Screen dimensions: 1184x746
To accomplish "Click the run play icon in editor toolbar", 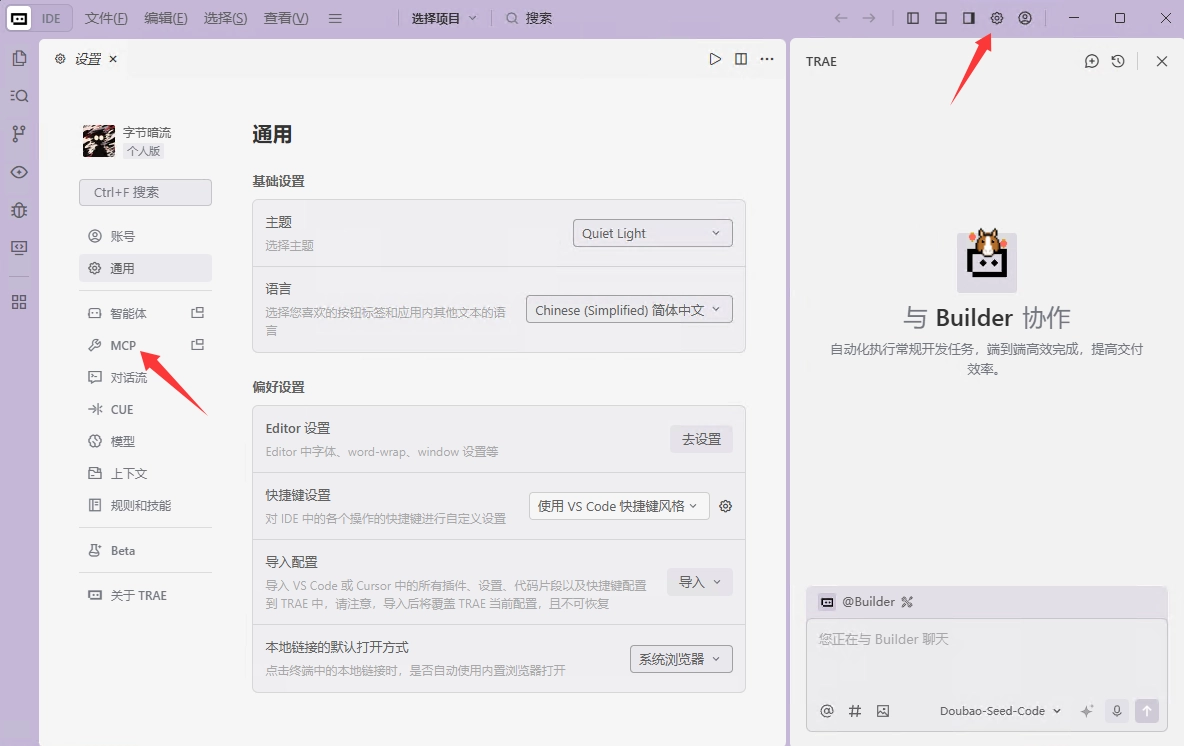I will (x=715, y=59).
